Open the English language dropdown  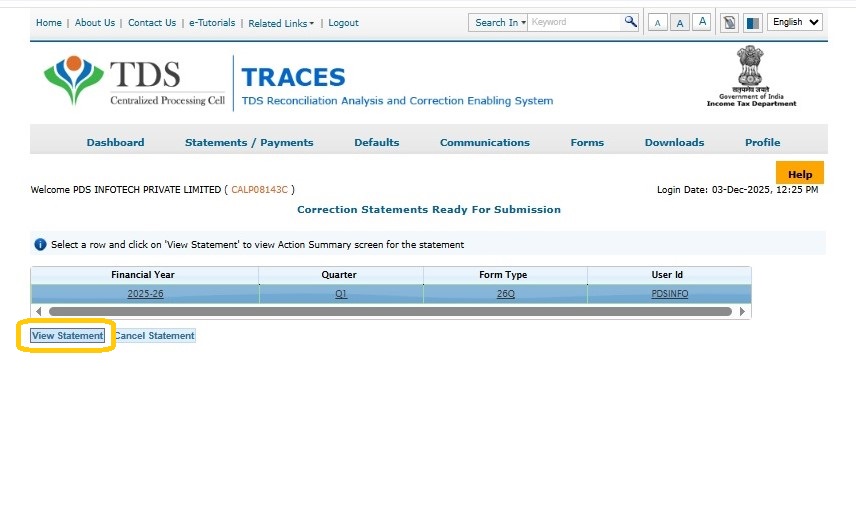pos(795,22)
